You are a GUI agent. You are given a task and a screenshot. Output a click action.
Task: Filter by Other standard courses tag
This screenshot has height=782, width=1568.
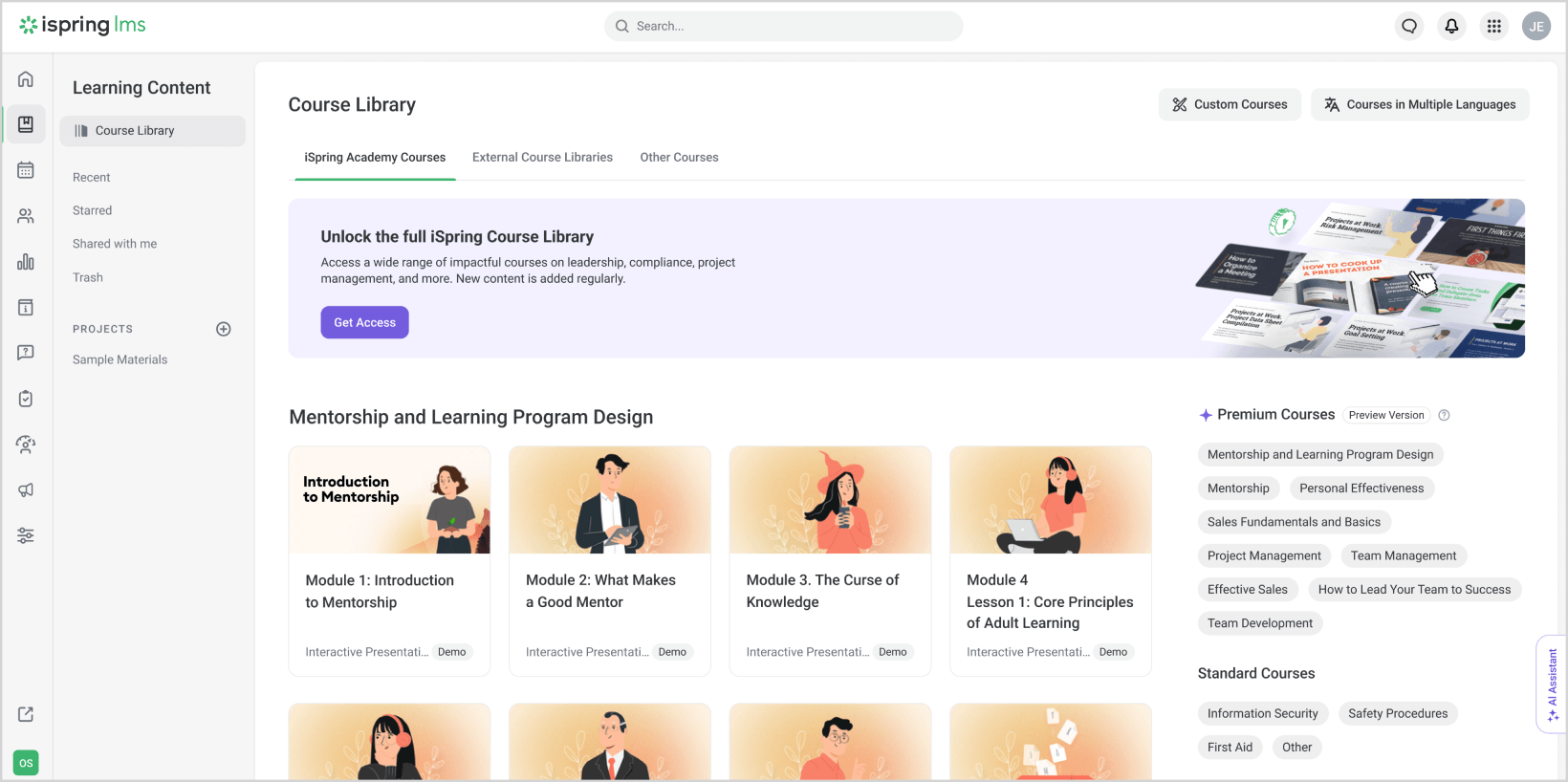[1296, 748]
